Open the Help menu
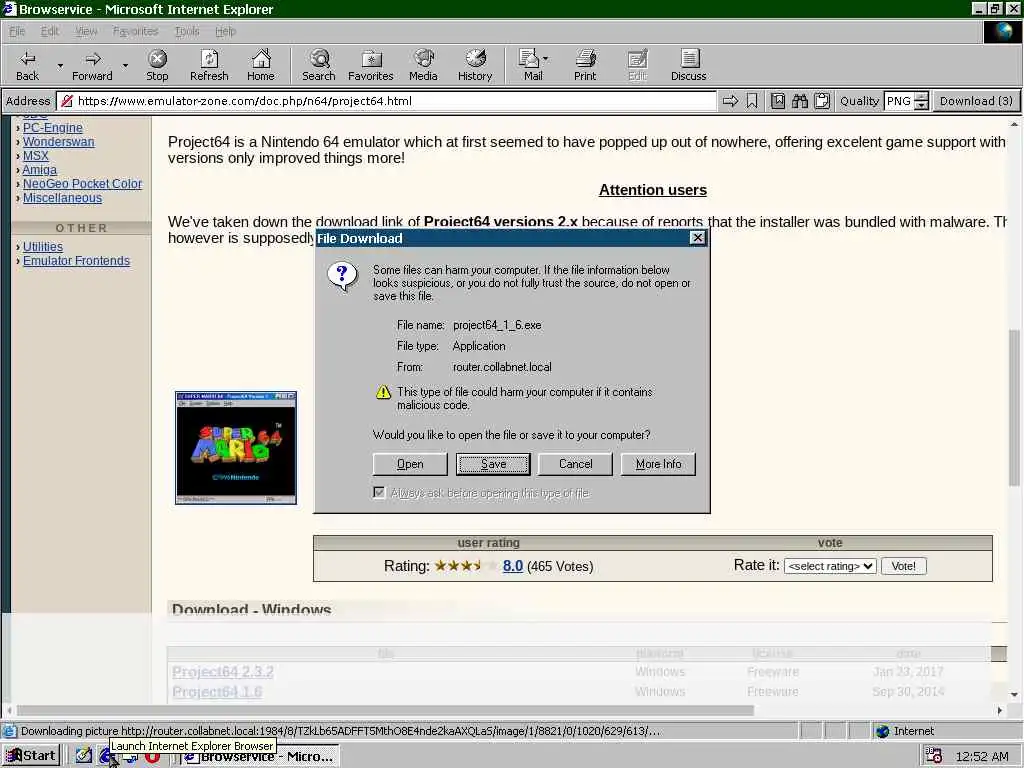This screenshot has height=768, width=1024. click(225, 31)
